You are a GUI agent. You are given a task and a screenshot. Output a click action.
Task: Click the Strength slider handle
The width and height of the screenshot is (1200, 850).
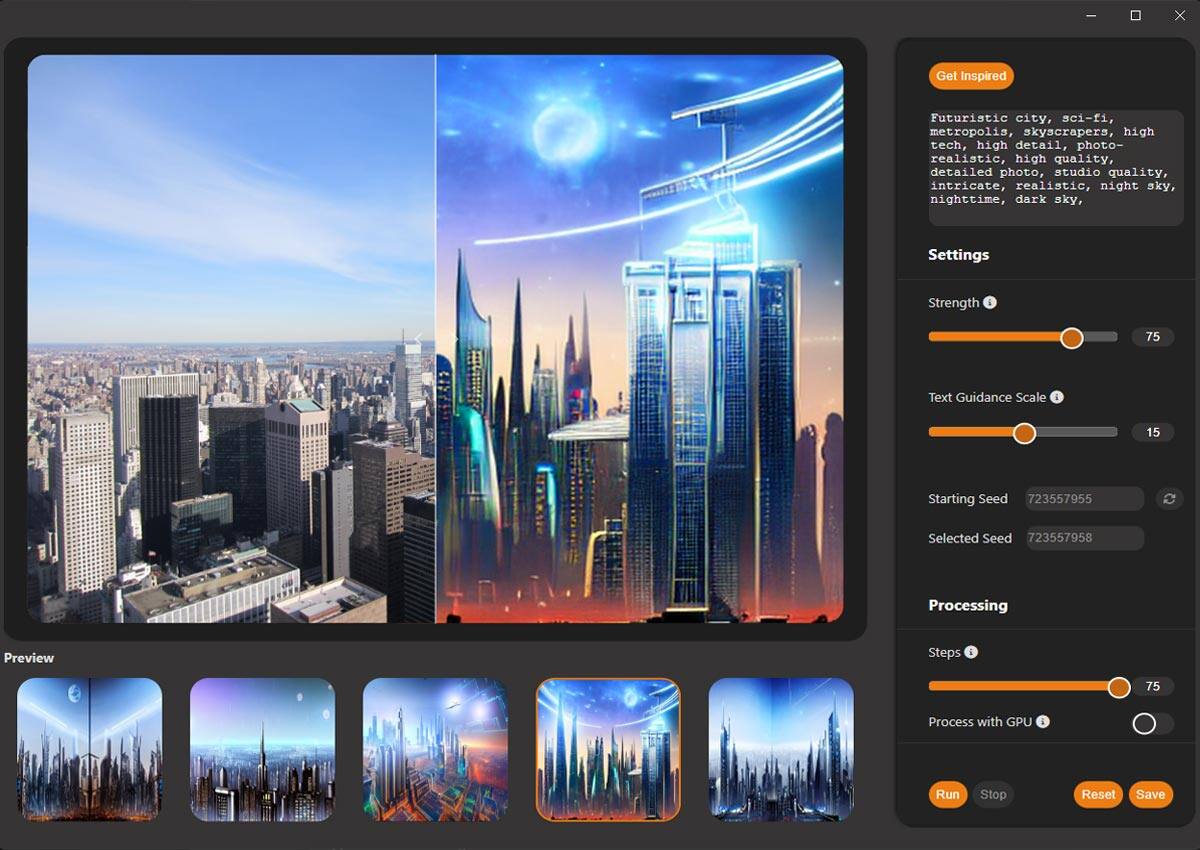[x=1072, y=338]
